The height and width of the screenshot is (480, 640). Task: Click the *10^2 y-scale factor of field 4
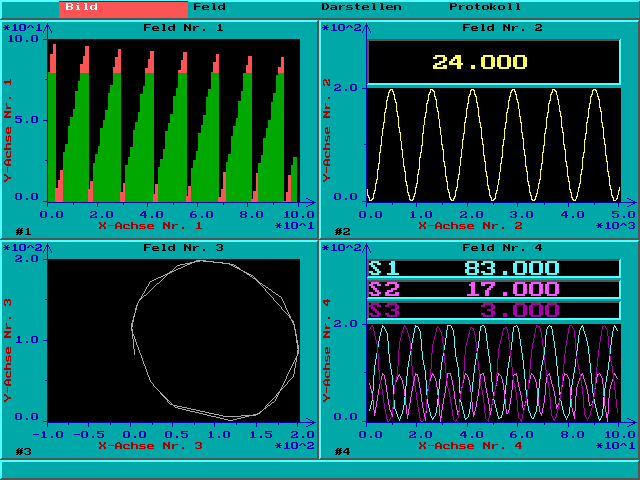(x=342, y=248)
